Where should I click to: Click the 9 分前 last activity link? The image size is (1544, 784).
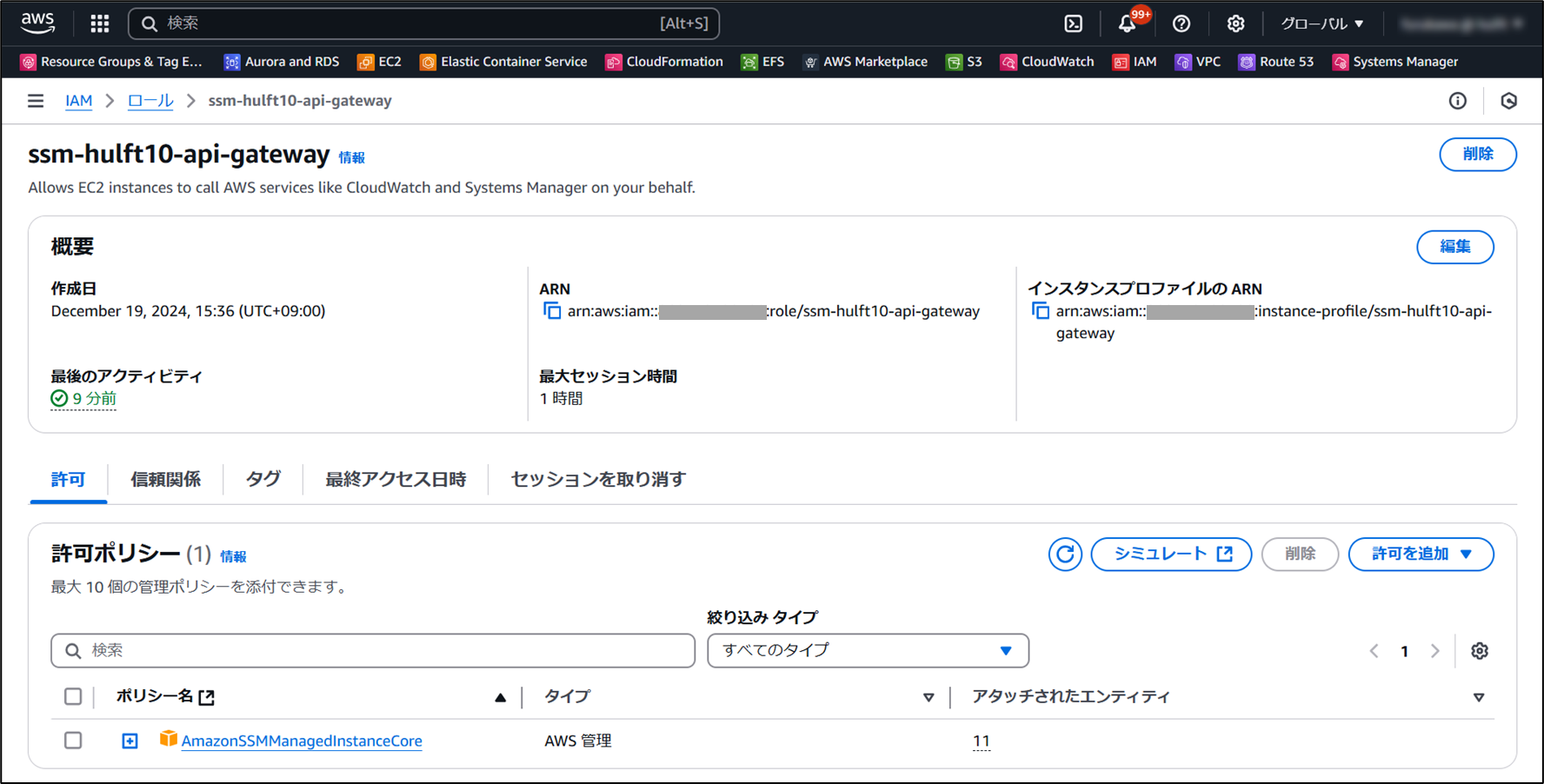click(94, 399)
